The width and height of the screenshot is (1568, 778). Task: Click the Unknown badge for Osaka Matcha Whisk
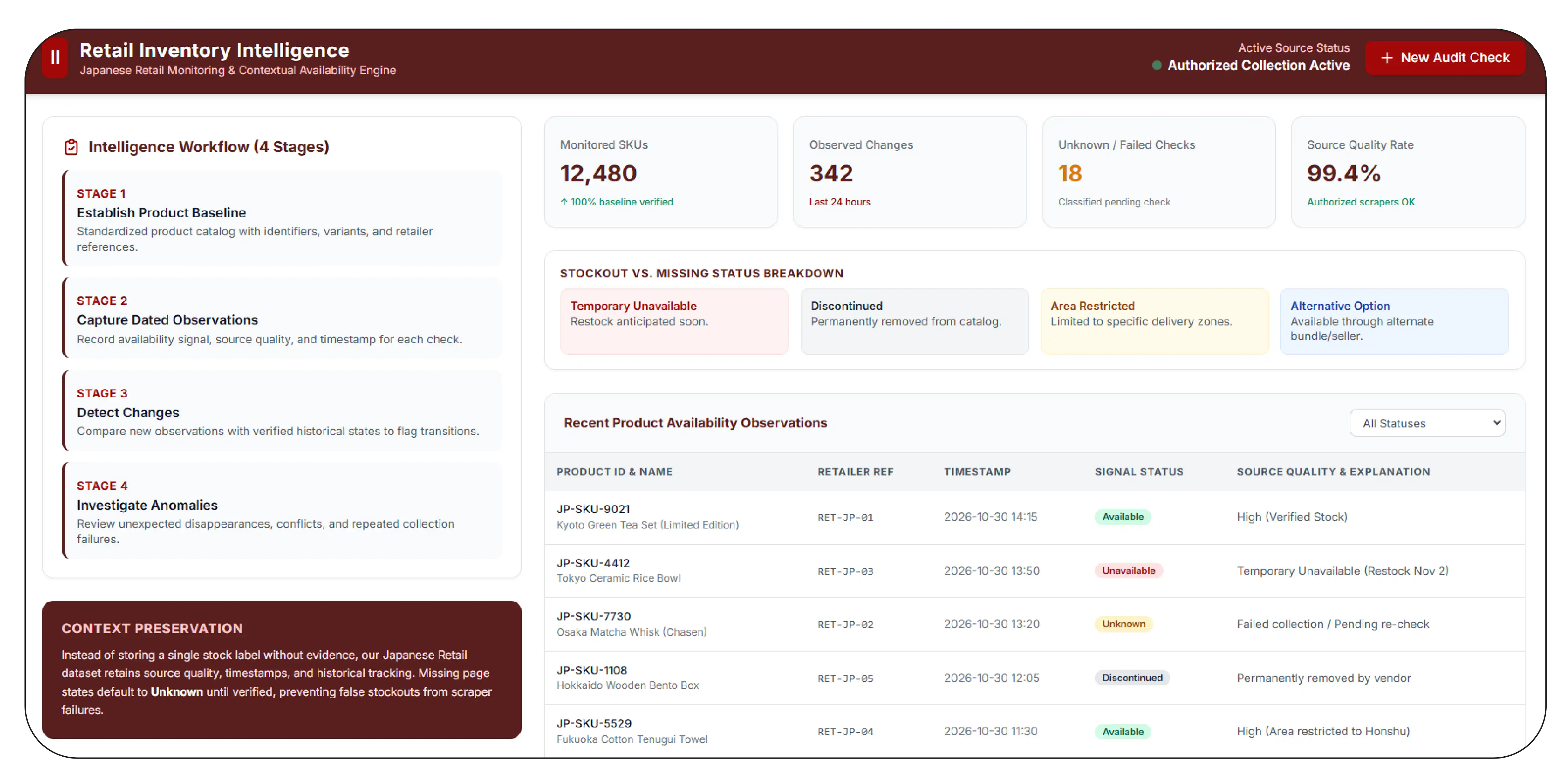[x=1124, y=624]
